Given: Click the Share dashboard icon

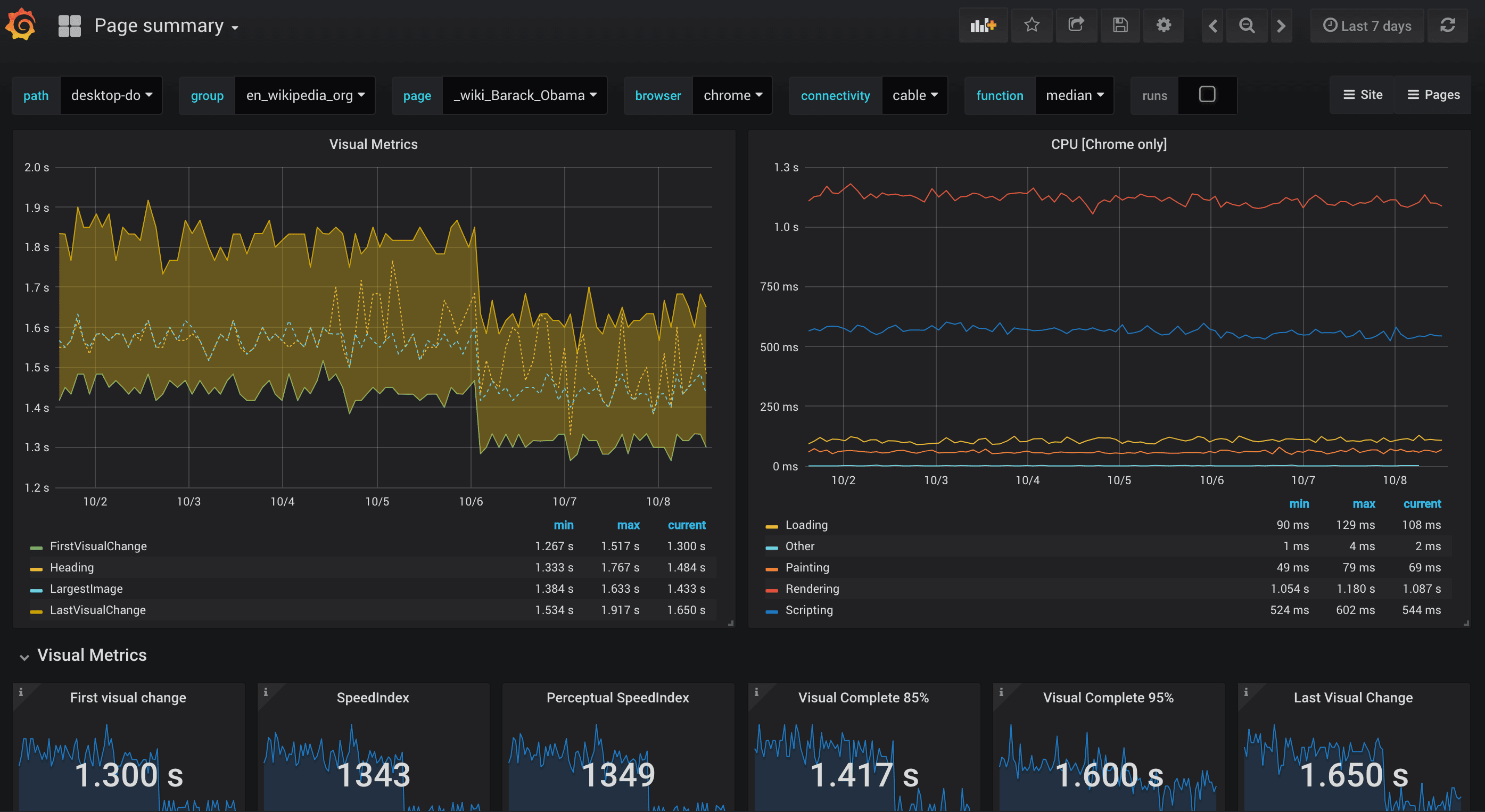Looking at the screenshot, I should click(x=1076, y=26).
